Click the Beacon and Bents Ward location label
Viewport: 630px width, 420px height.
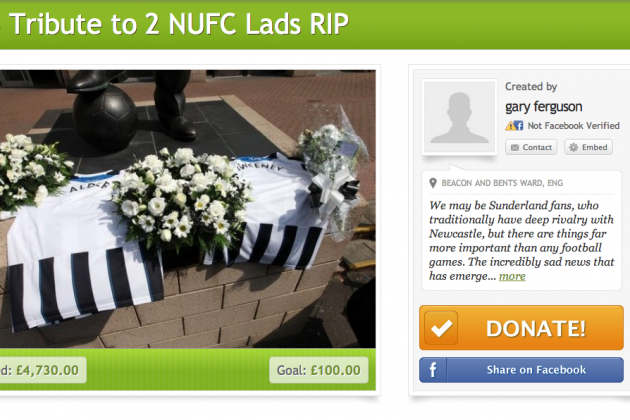[502, 183]
